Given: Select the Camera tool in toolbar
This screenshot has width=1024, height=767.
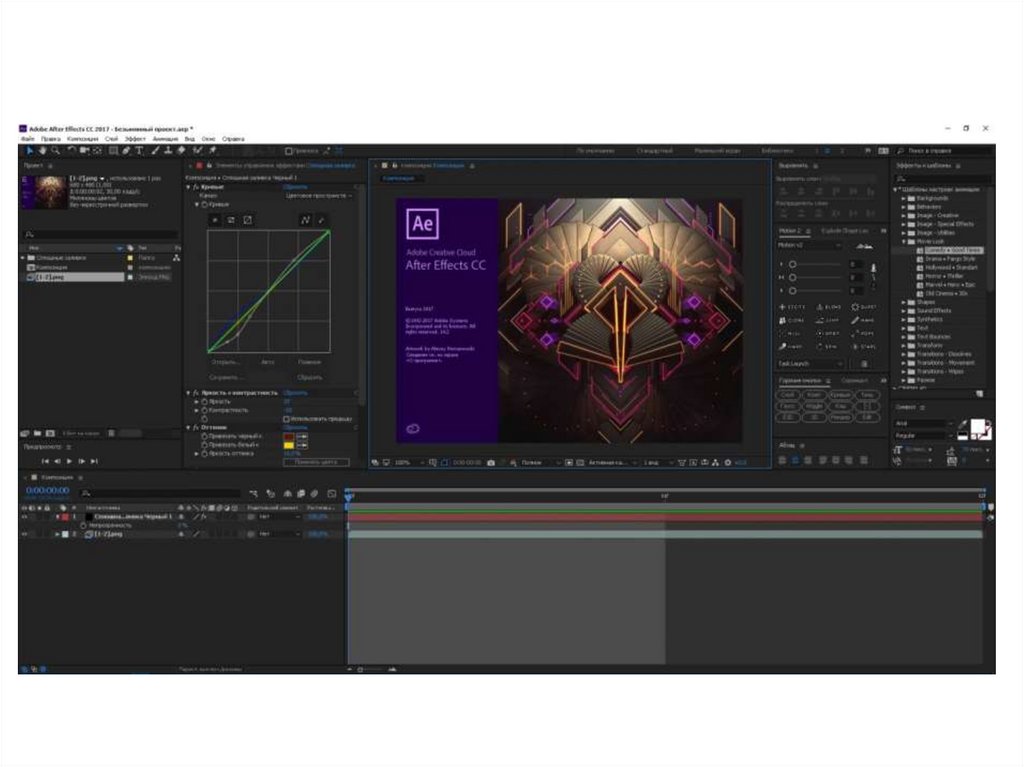Looking at the screenshot, I should coord(84,151).
